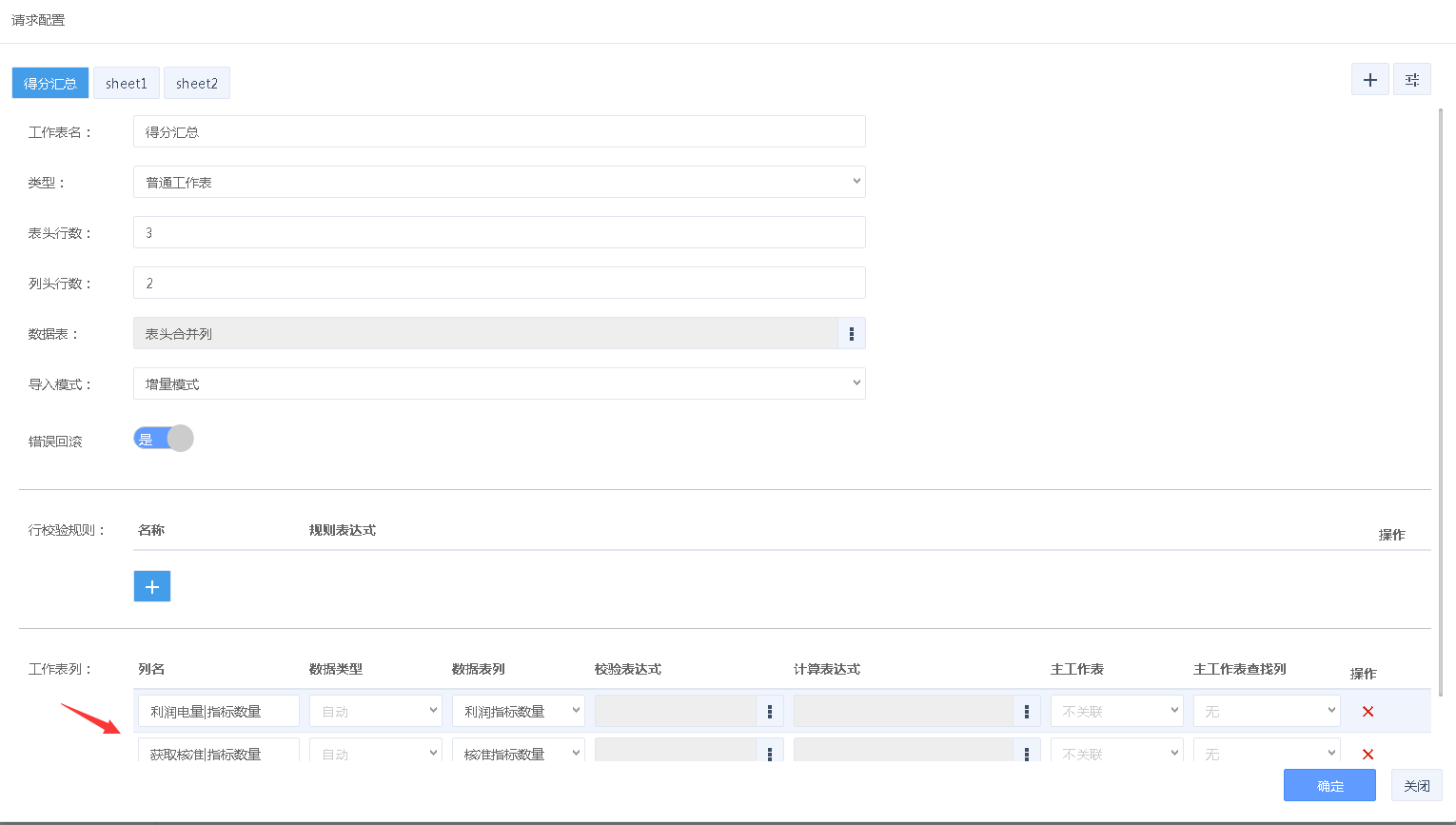The height and width of the screenshot is (825, 1456).
Task: Open the sheet settings icon at top right
Action: click(1412, 80)
